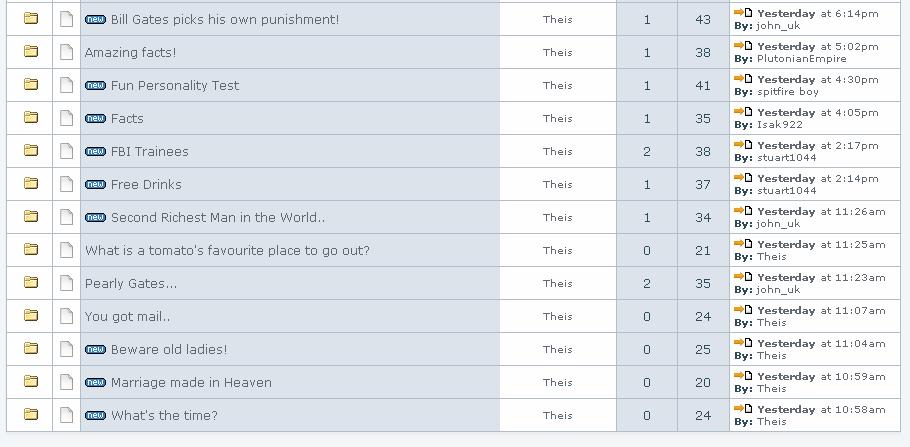Click thread starter Theis on Free Drinks row
910x447 pixels.
pyautogui.click(x=558, y=184)
